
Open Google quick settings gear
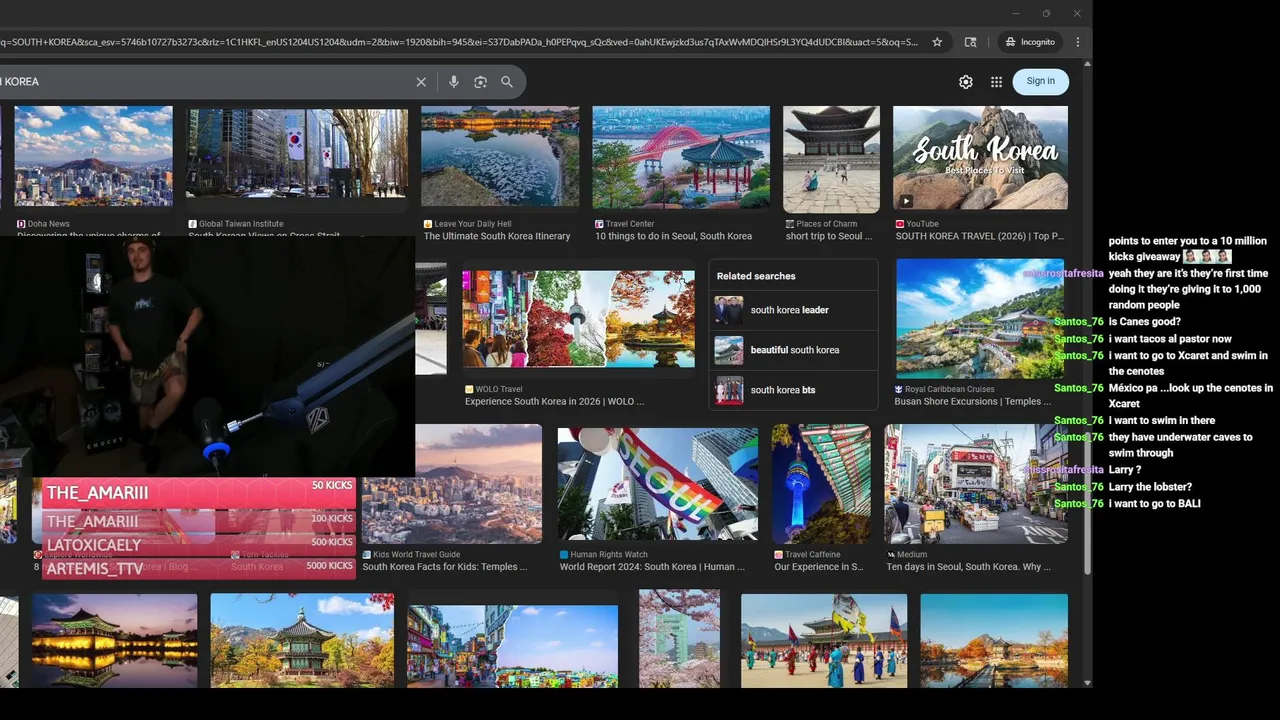(x=966, y=82)
